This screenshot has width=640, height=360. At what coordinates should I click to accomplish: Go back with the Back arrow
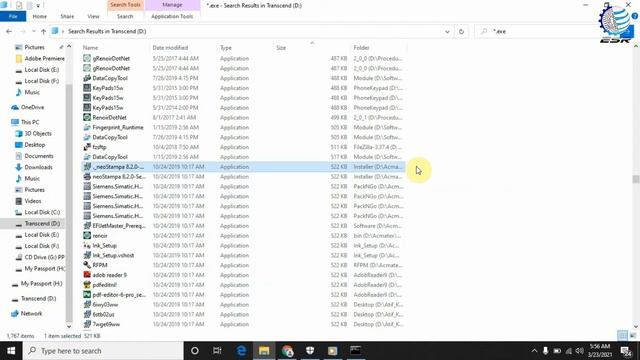9,31
